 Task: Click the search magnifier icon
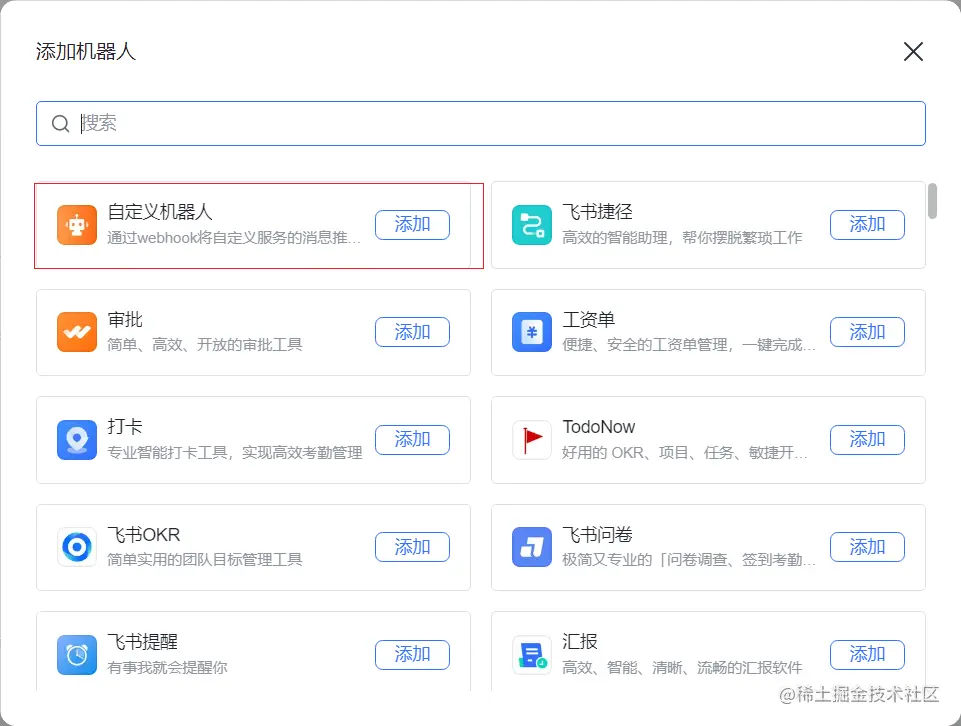pos(60,124)
